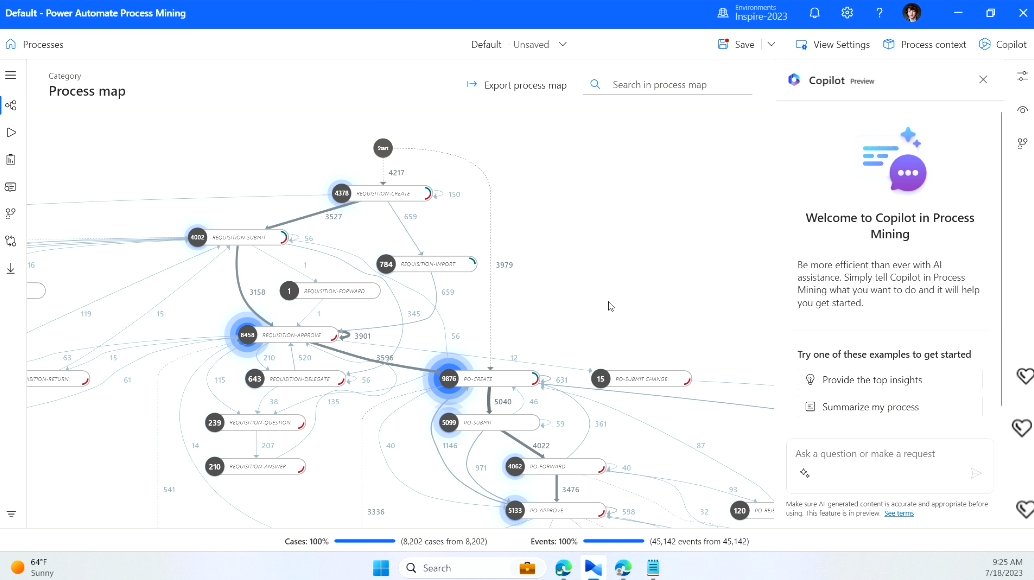Close the Copilot panel

983,79
